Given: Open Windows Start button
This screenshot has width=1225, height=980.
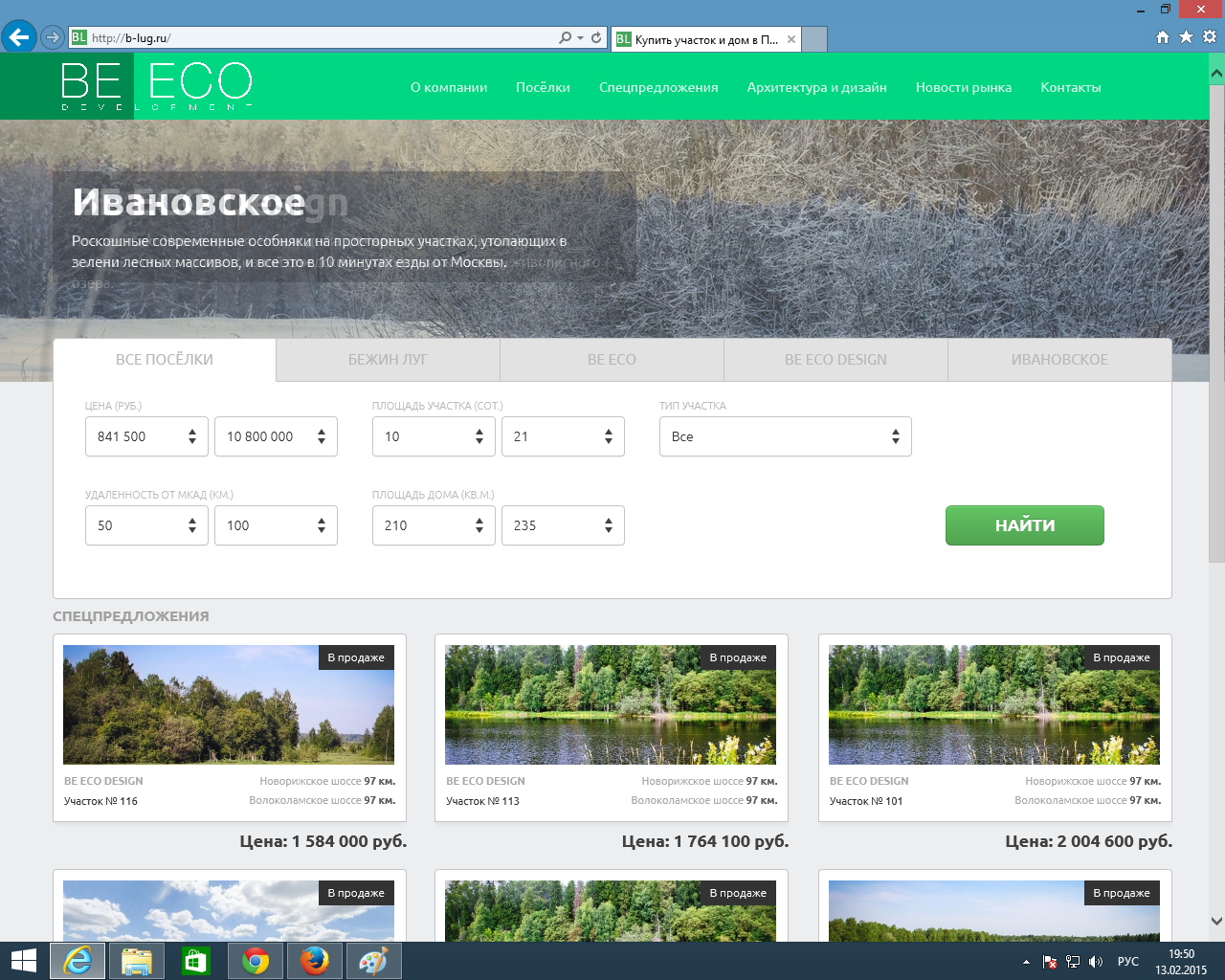Looking at the screenshot, I should (x=23, y=961).
